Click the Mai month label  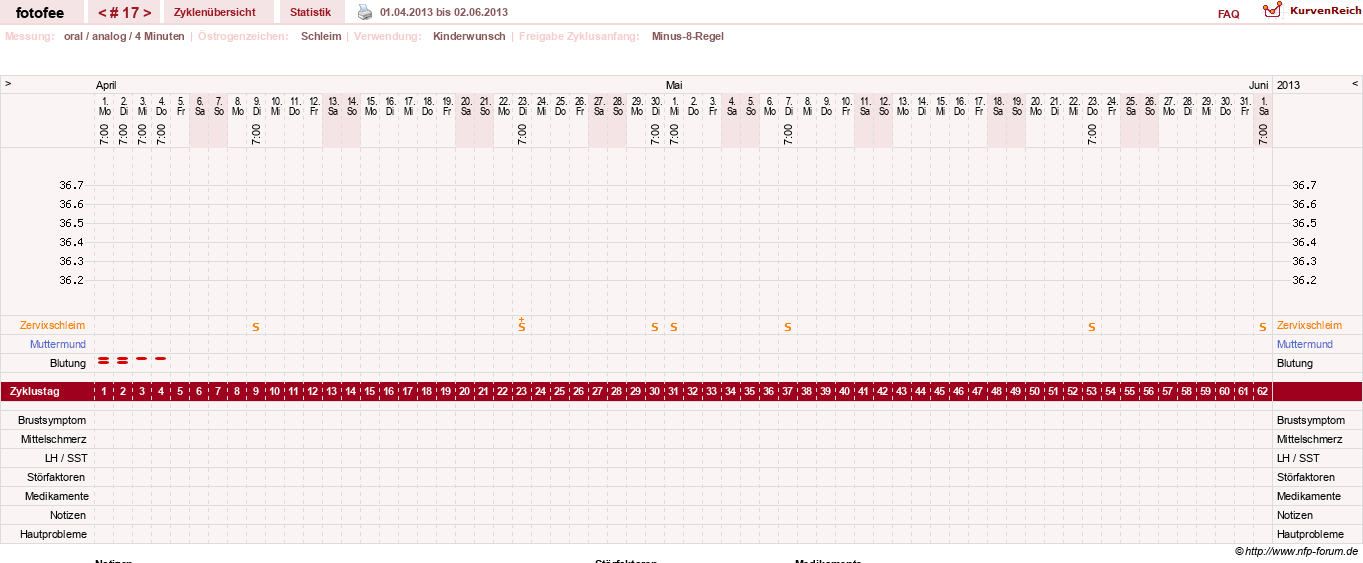click(x=674, y=85)
